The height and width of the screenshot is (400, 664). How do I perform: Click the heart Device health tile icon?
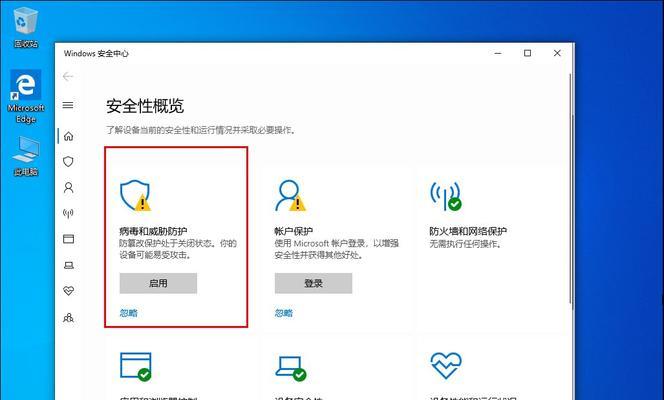[x=446, y=366]
